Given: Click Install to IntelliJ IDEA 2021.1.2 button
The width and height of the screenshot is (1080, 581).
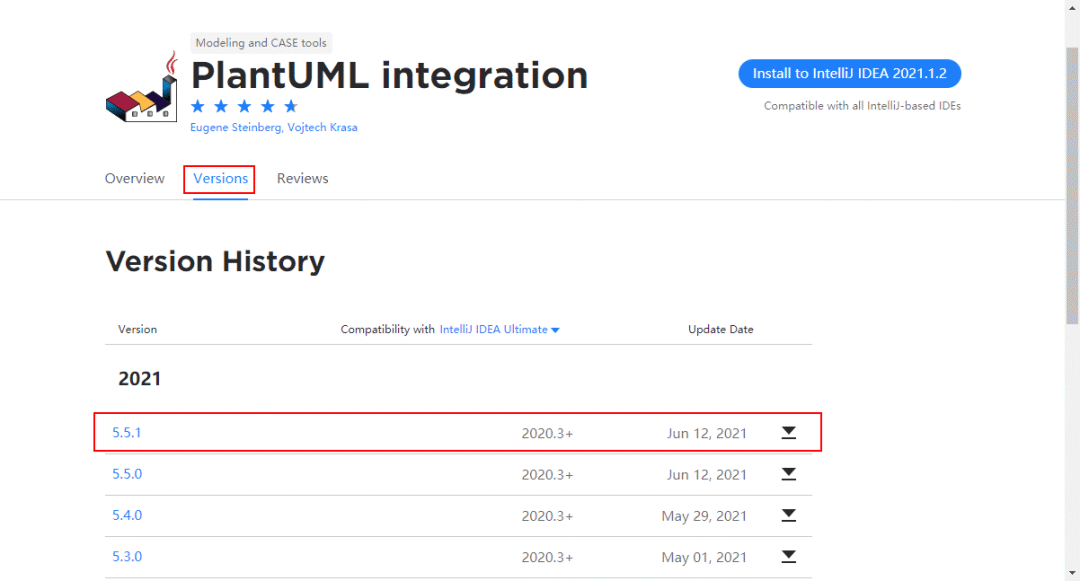Looking at the screenshot, I should (x=849, y=73).
